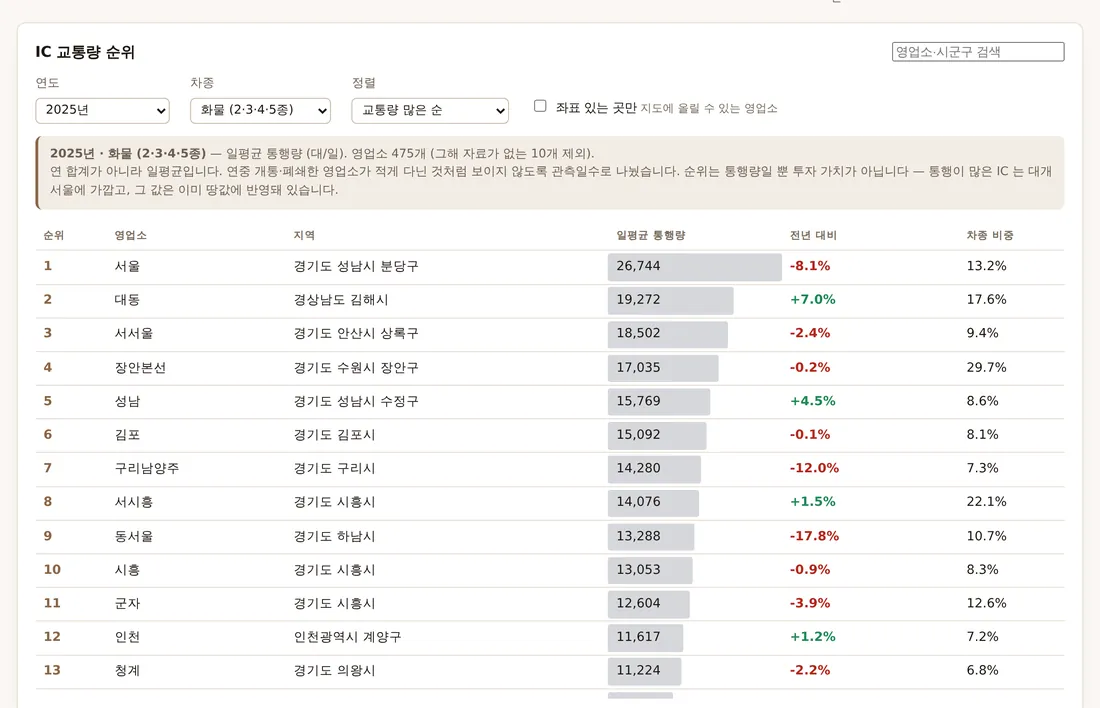
Task: Click the 11,617 traffic volume bar
Action: pos(645,637)
